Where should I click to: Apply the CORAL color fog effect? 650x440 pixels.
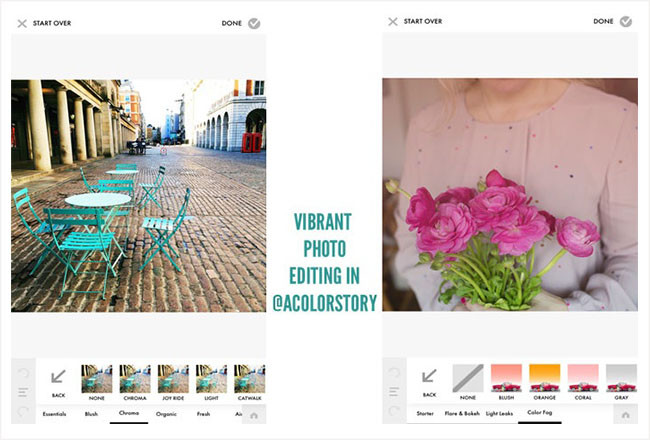[583, 378]
